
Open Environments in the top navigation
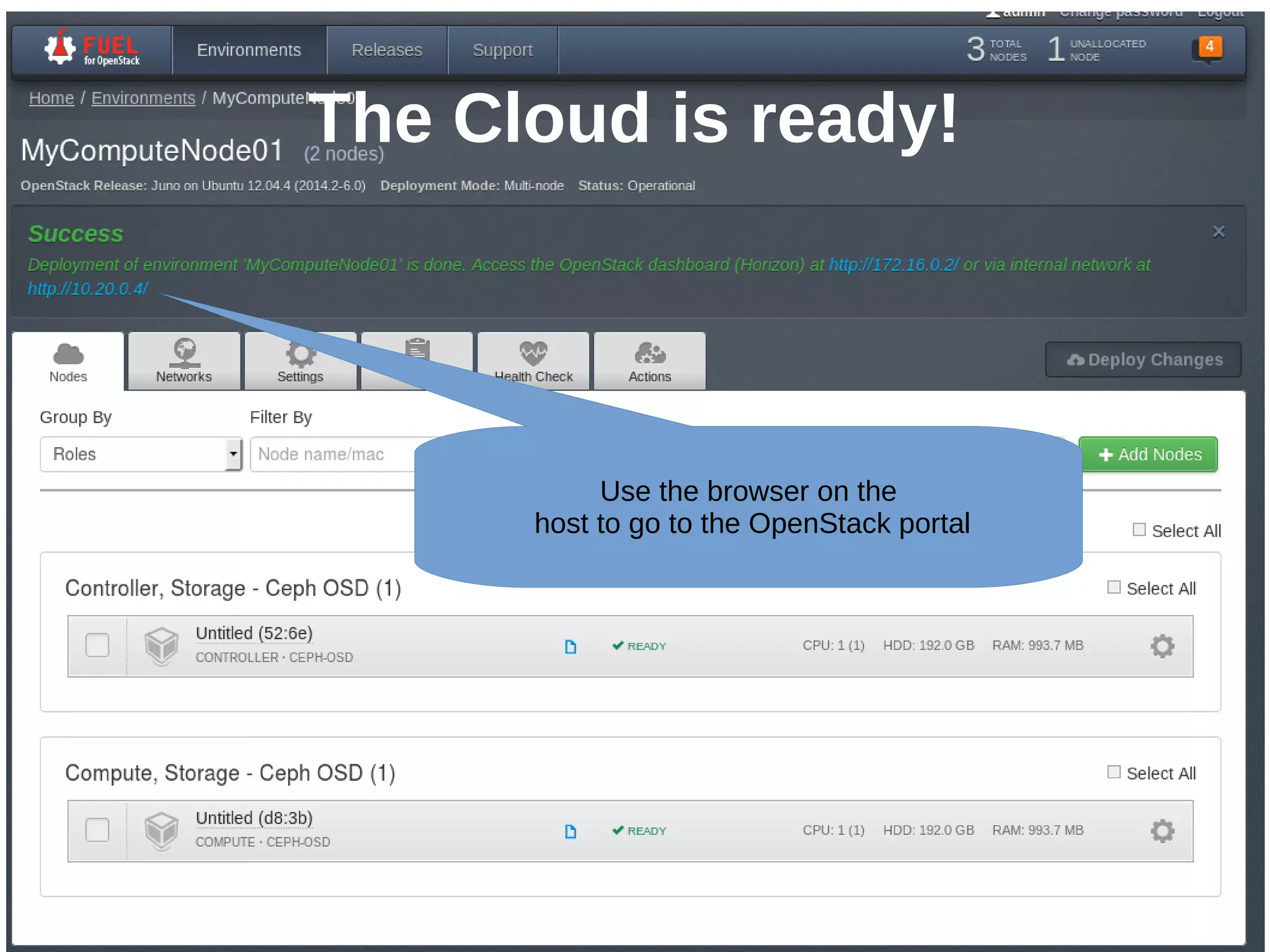click(249, 50)
